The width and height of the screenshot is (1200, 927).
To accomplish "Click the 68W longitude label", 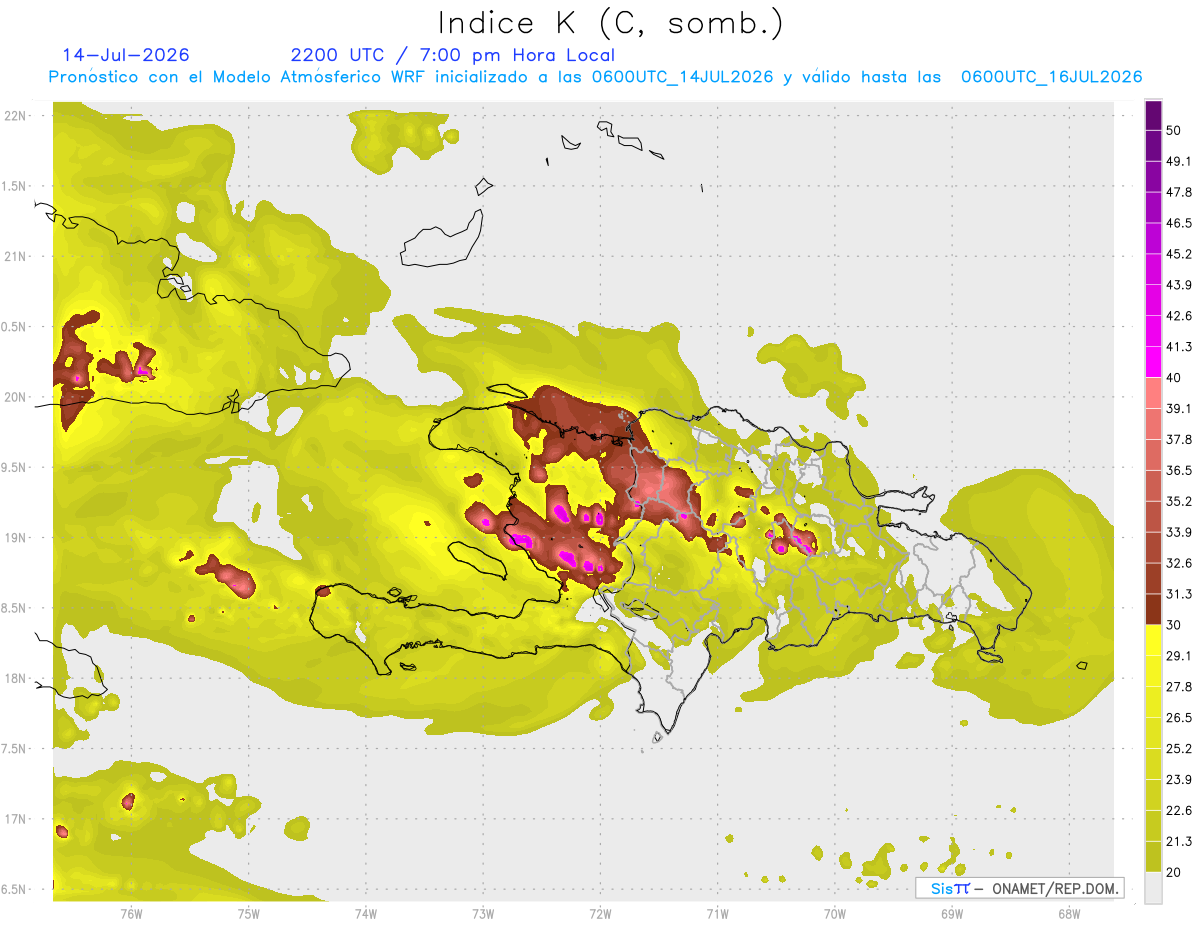I will click(x=1068, y=913).
